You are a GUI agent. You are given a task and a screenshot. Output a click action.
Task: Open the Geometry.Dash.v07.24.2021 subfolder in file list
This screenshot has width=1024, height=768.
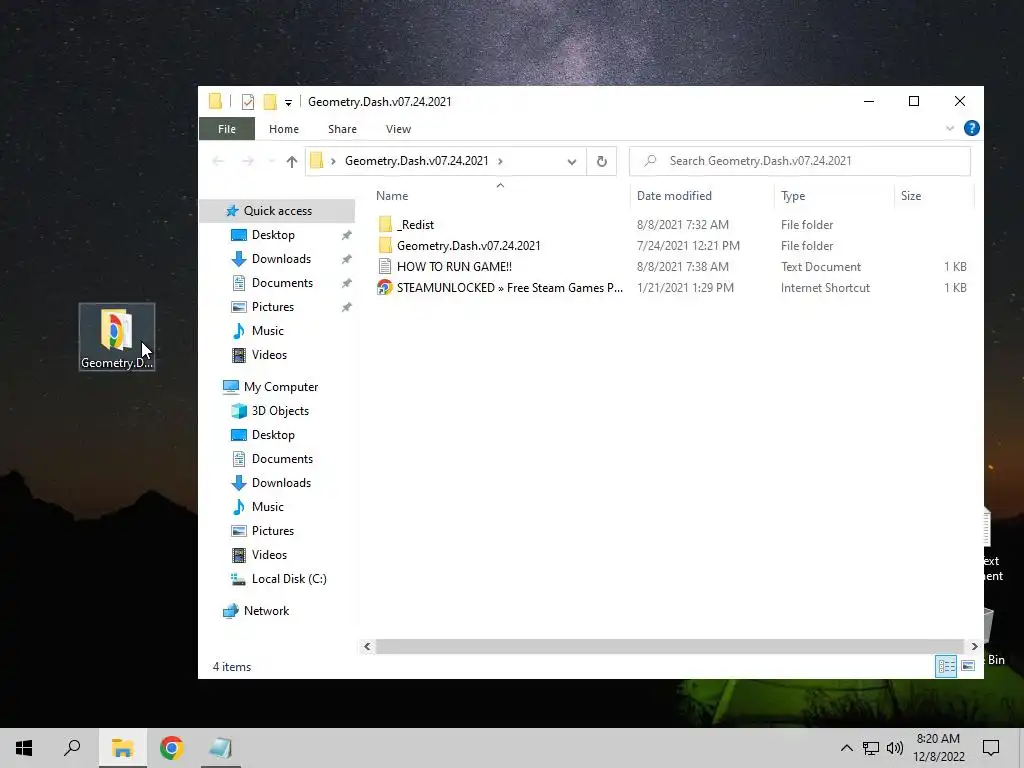468,246
